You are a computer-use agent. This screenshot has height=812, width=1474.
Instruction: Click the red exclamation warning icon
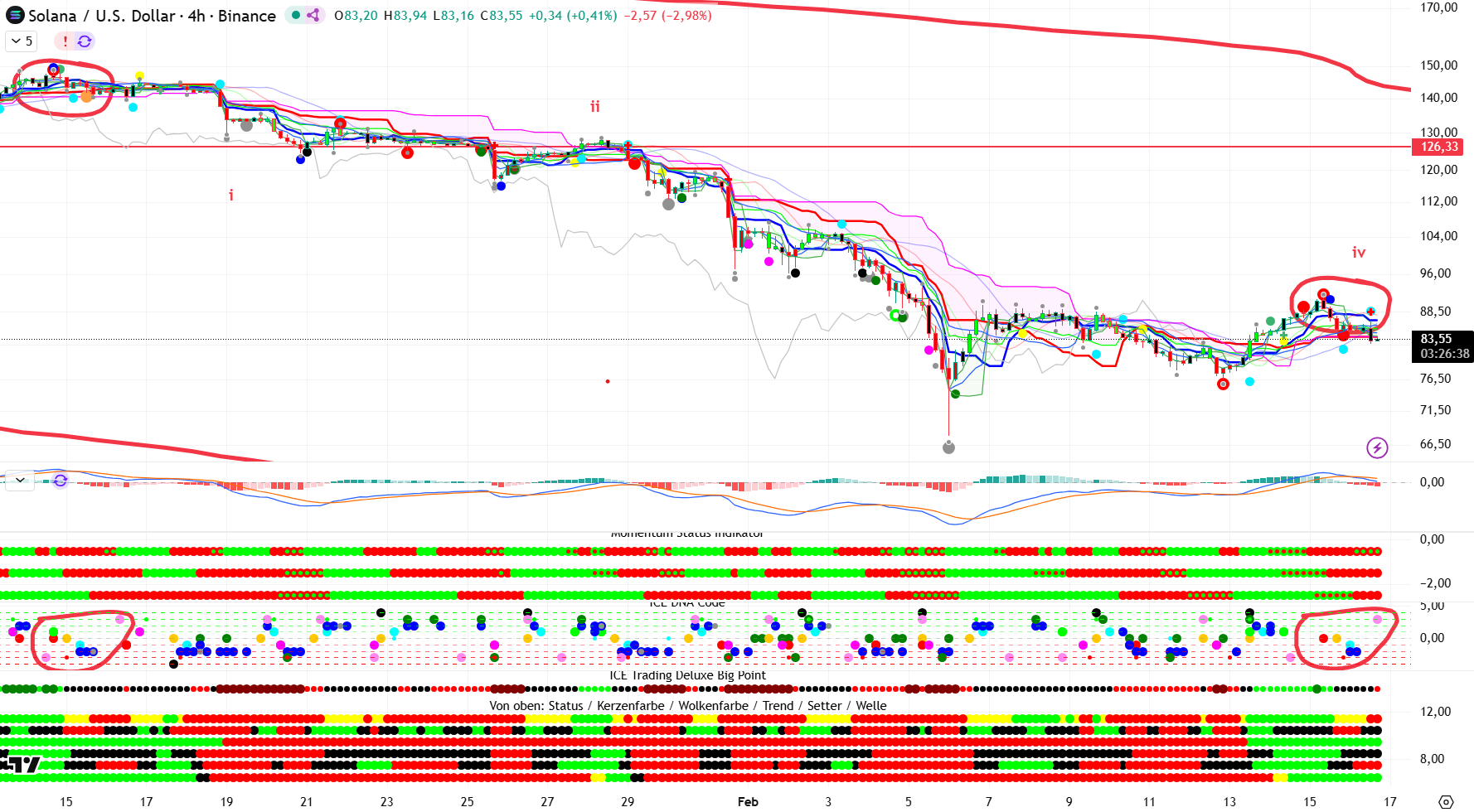65,41
